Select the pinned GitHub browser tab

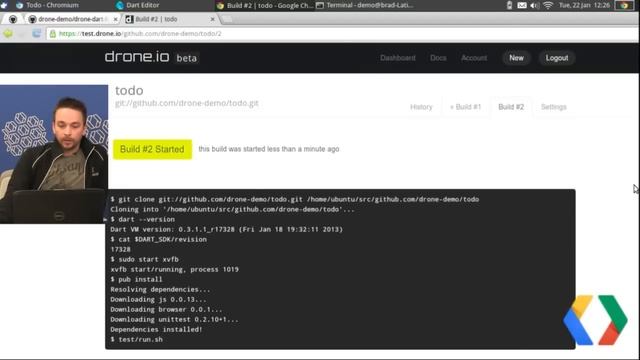(13, 19)
